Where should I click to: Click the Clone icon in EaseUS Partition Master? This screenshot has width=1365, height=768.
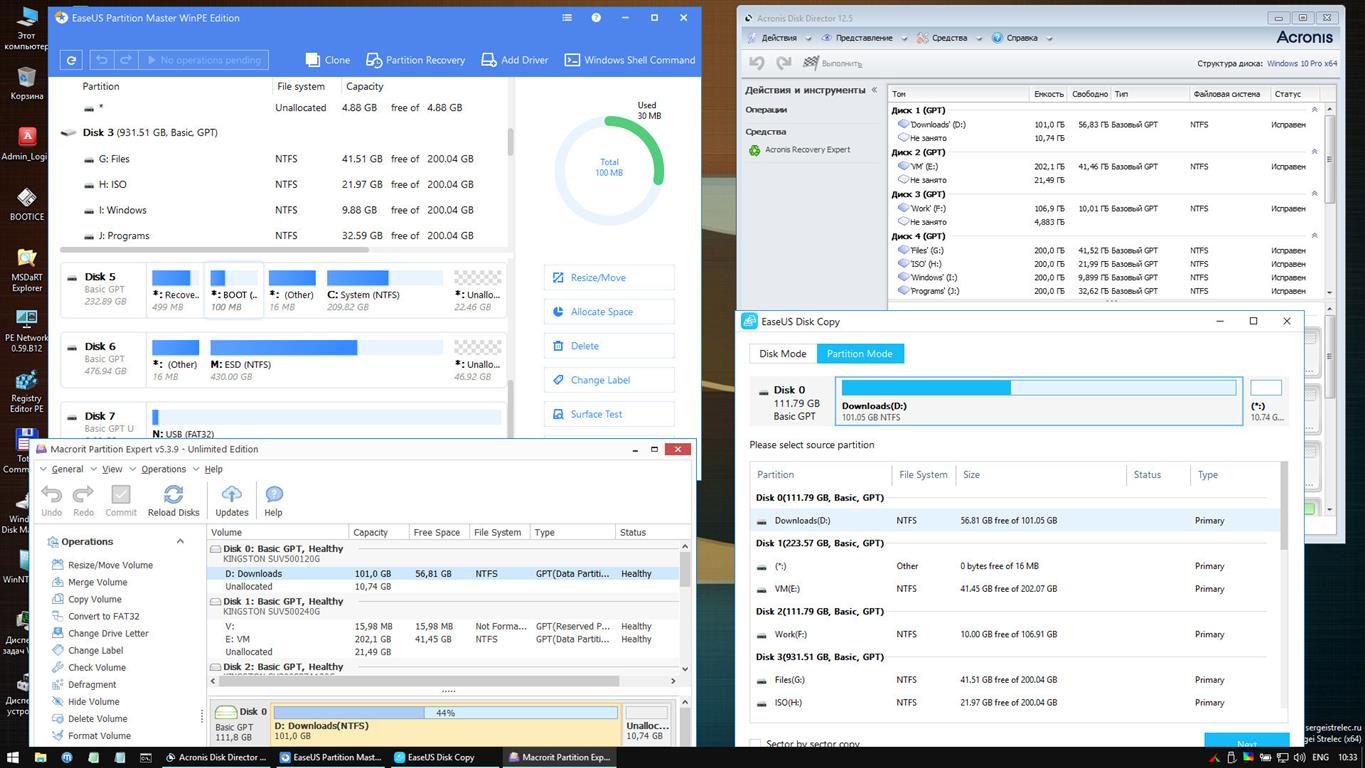326,60
